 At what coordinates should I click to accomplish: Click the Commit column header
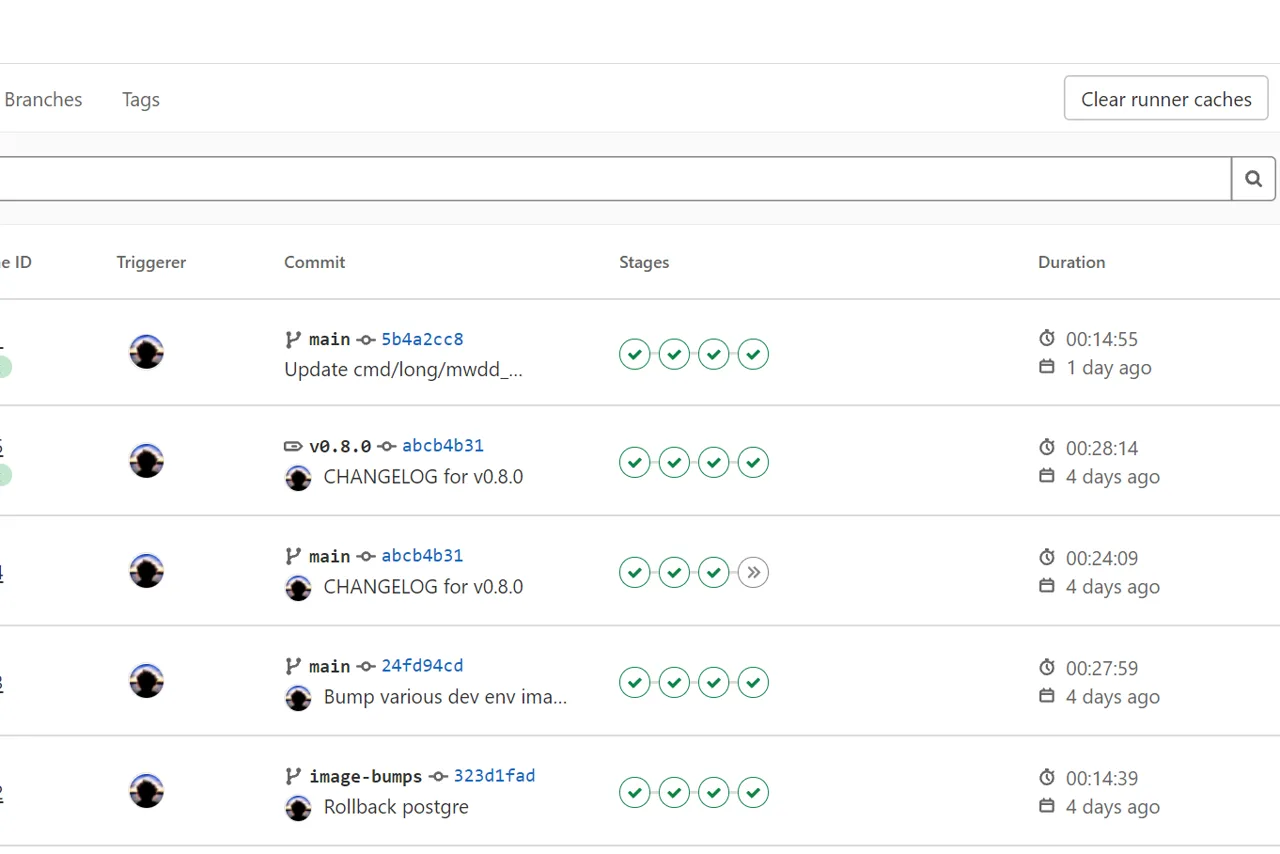[x=314, y=262]
